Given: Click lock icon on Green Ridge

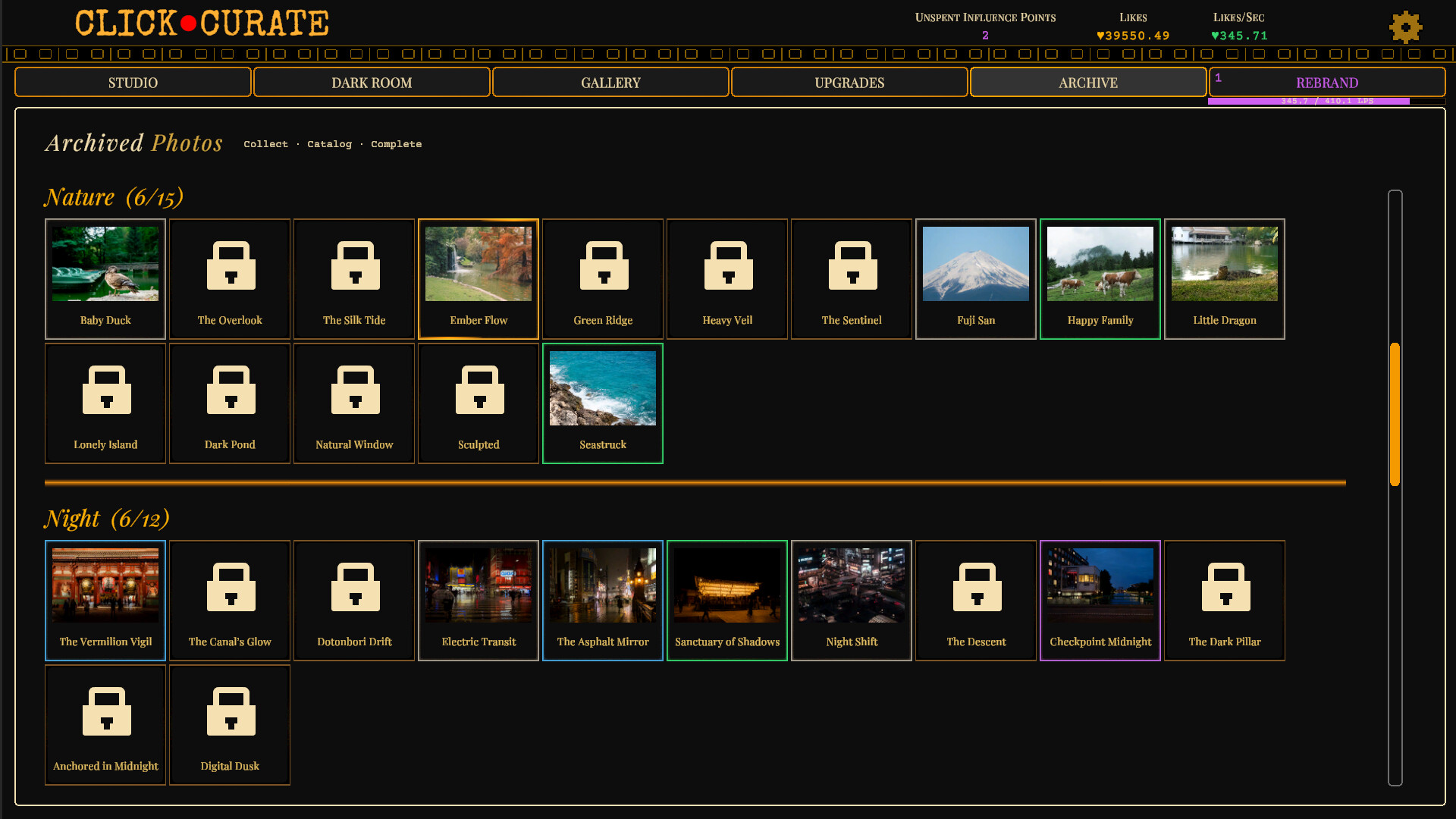Looking at the screenshot, I should pyautogui.click(x=604, y=265).
